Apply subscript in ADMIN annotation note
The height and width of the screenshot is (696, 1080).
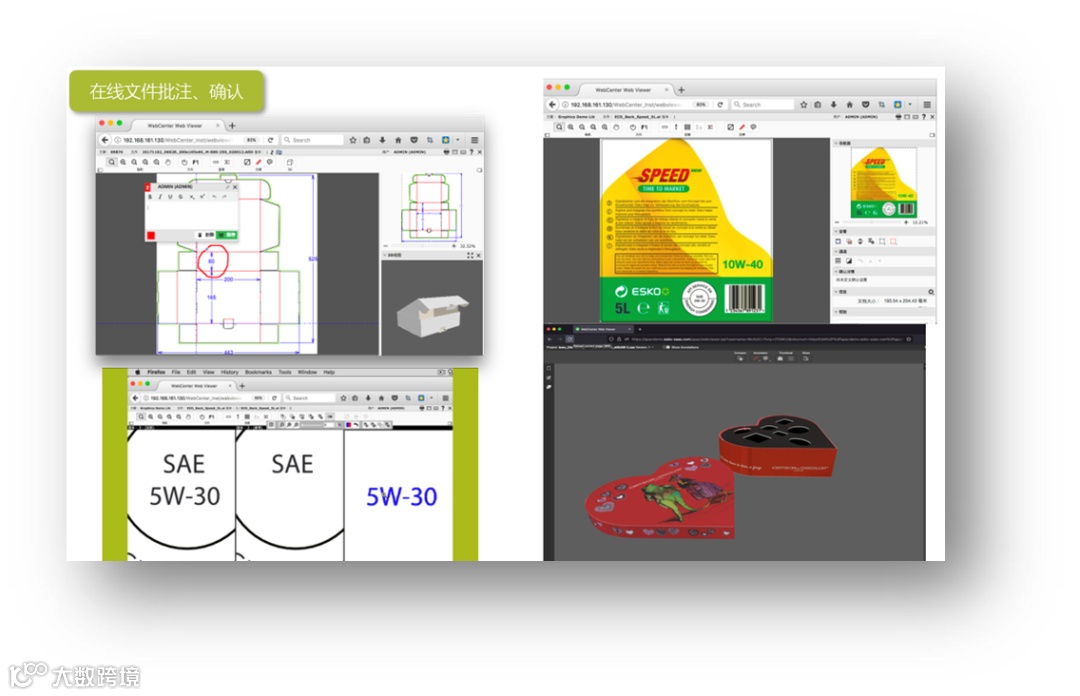[x=191, y=197]
